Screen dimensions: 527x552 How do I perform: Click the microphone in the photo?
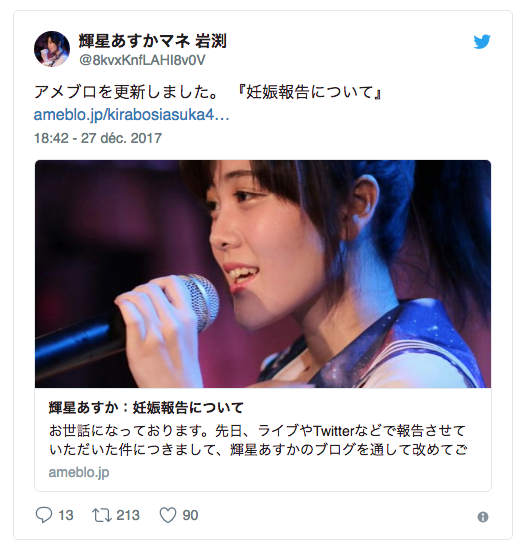[127, 320]
